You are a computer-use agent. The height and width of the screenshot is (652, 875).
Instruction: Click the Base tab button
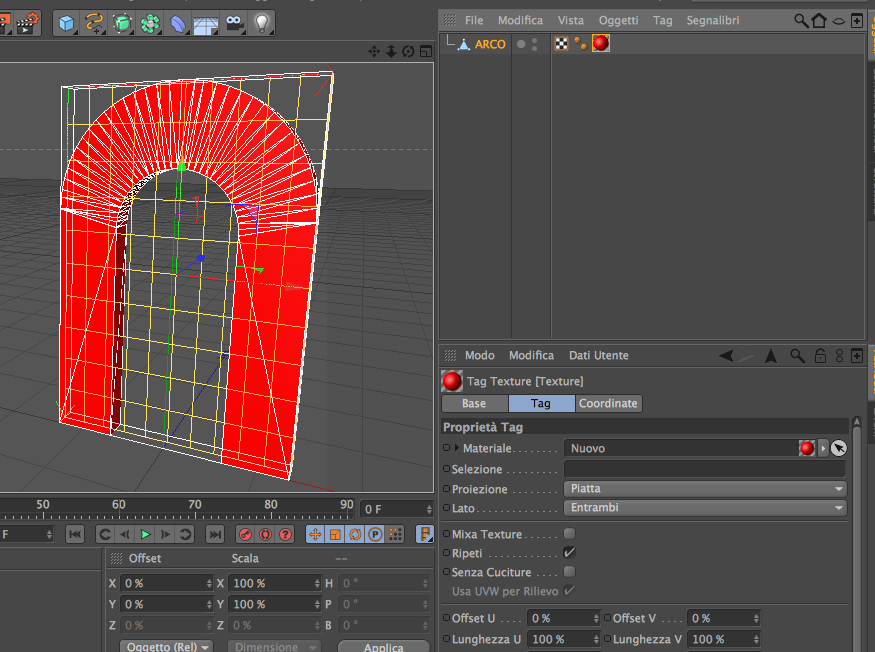pos(474,404)
